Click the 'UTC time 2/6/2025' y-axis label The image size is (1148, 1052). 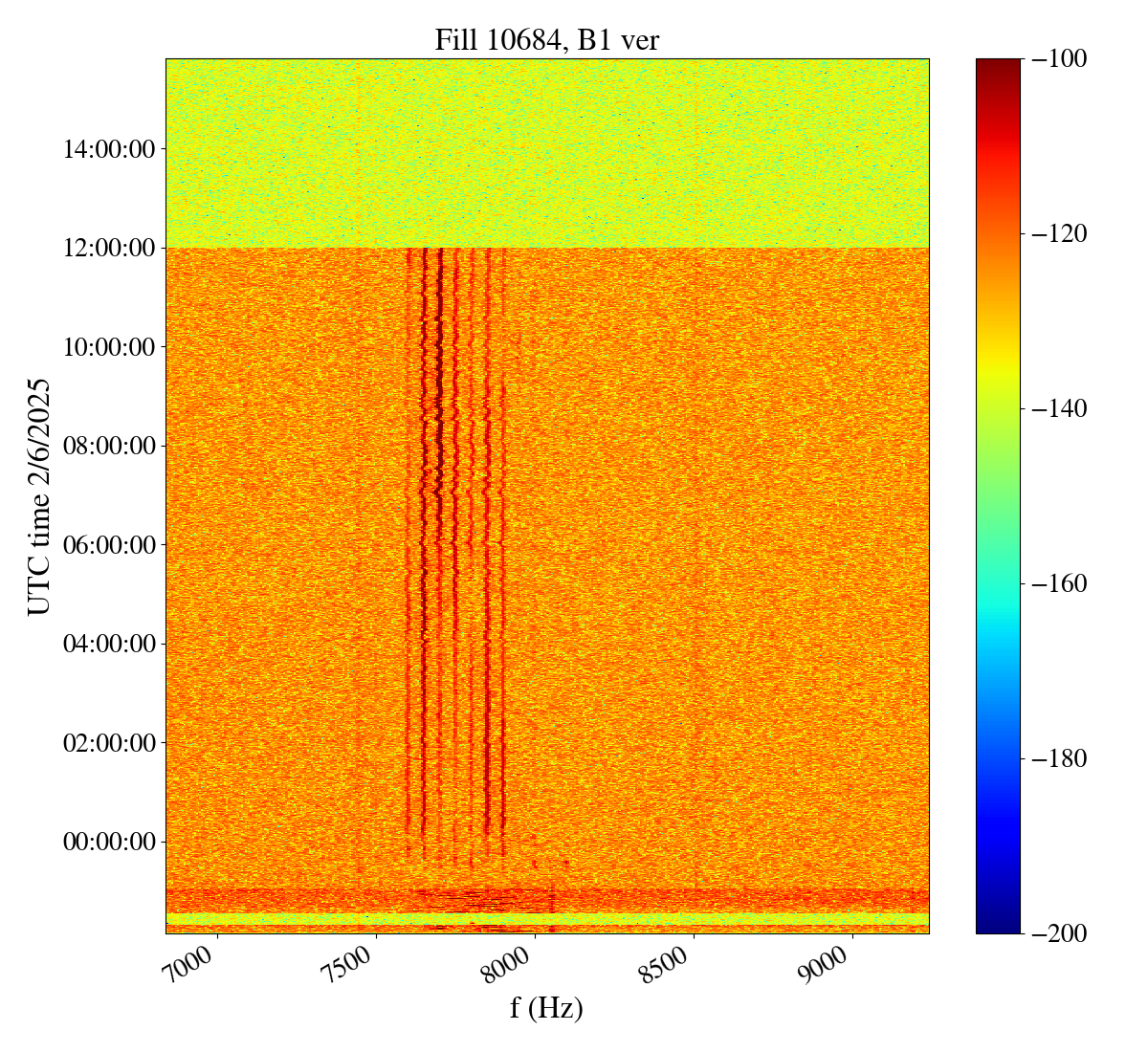(x=38, y=495)
